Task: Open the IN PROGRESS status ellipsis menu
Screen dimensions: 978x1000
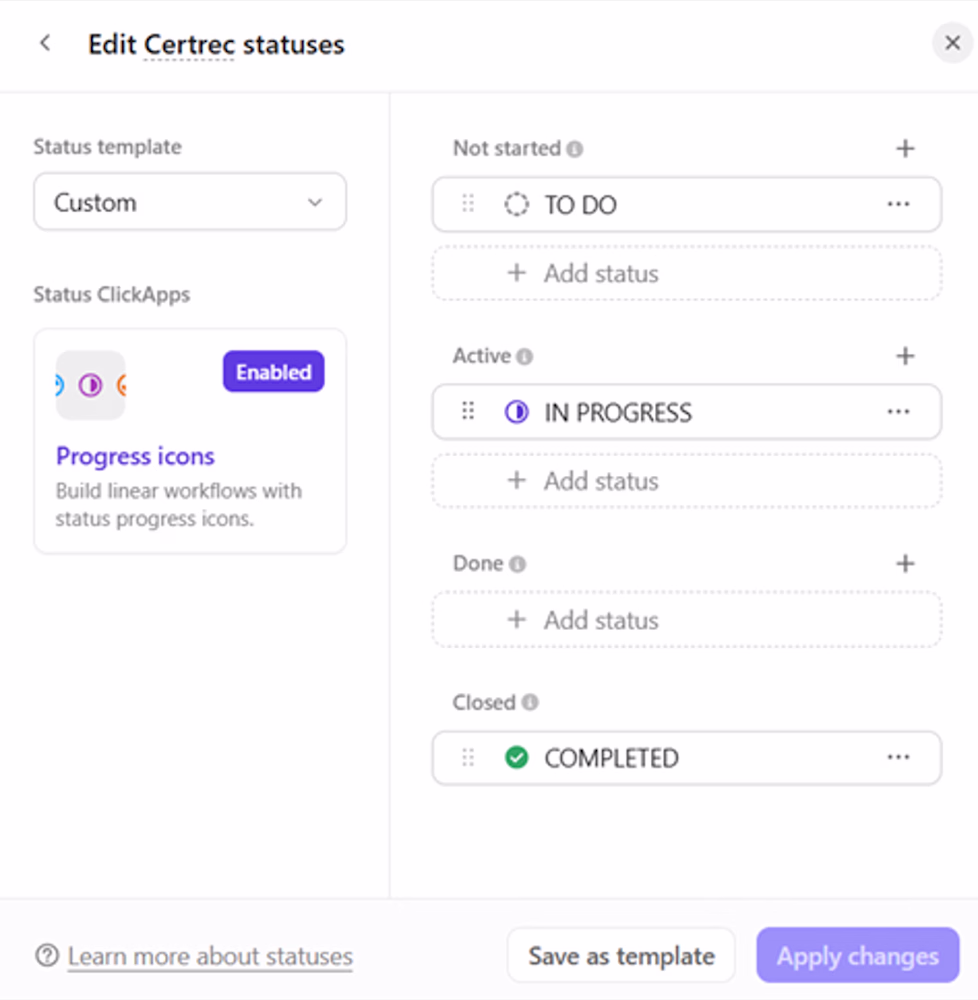Action: click(x=898, y=412)
